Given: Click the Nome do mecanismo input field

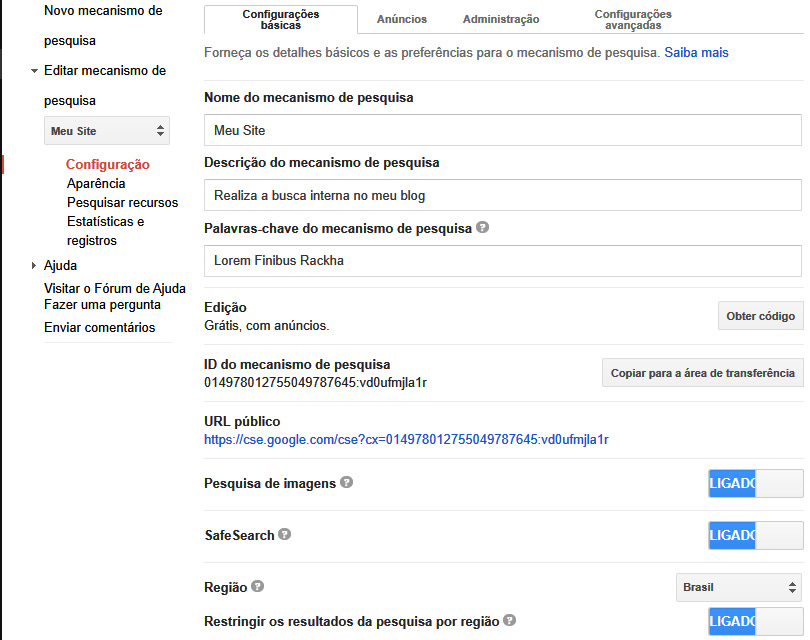Looking at the screenshot, I should 503,130.
